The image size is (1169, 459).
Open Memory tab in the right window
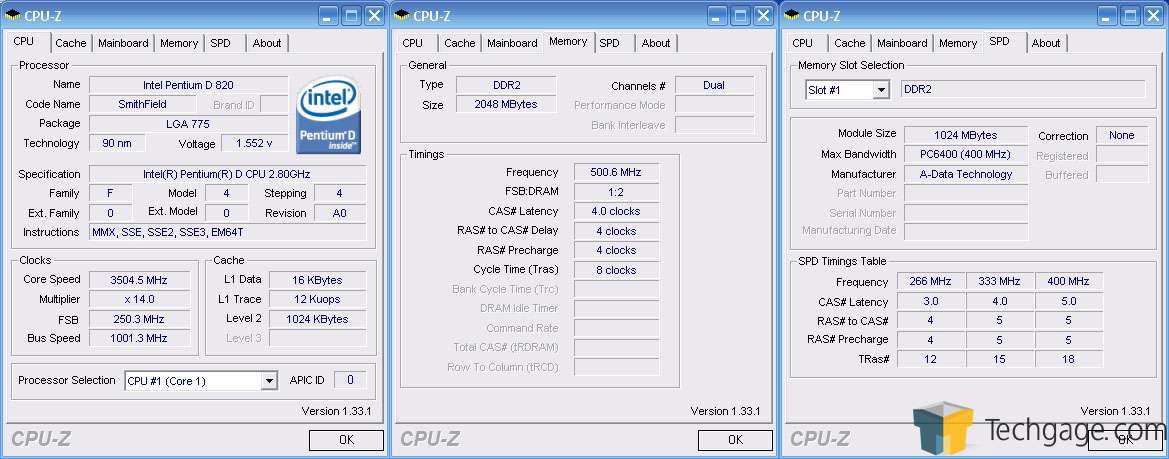(x=958, y=43)
